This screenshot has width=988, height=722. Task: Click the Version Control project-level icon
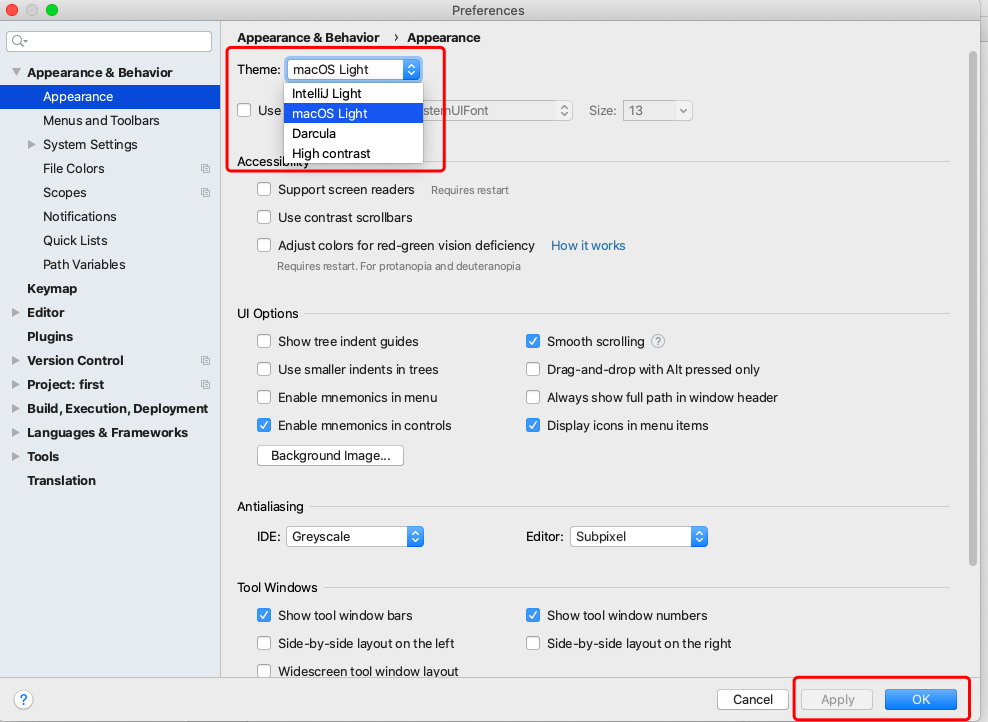(x=205, y=360)
